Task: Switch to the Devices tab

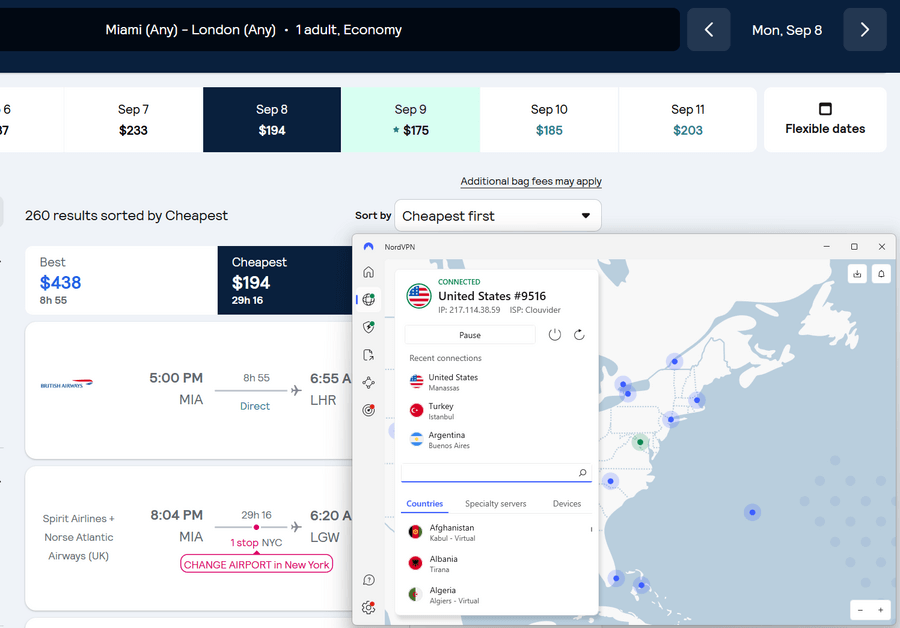Action: coord(567,503)
